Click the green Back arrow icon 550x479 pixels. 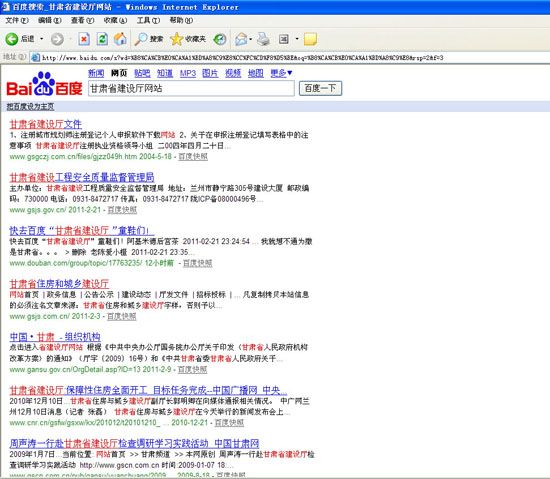pyautogui.click(x=12, y=39)
